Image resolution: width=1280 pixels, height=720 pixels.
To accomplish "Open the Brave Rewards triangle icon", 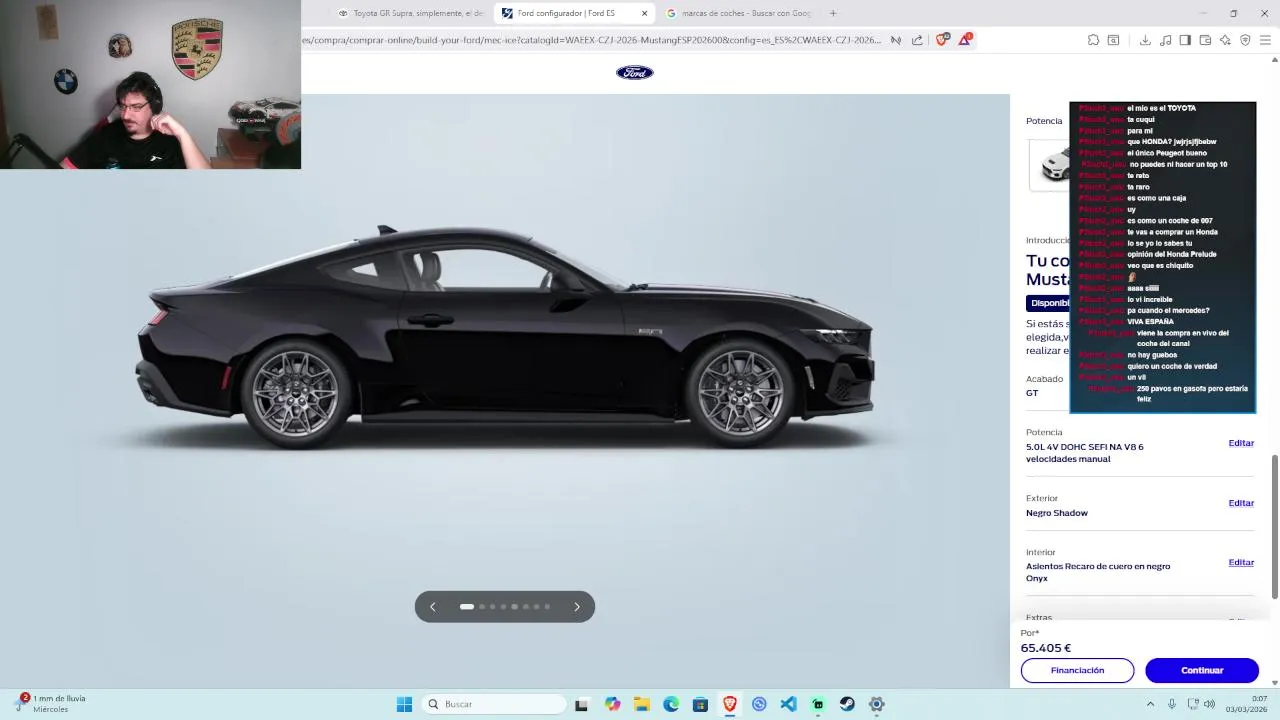I will click(x=965, y=40).
